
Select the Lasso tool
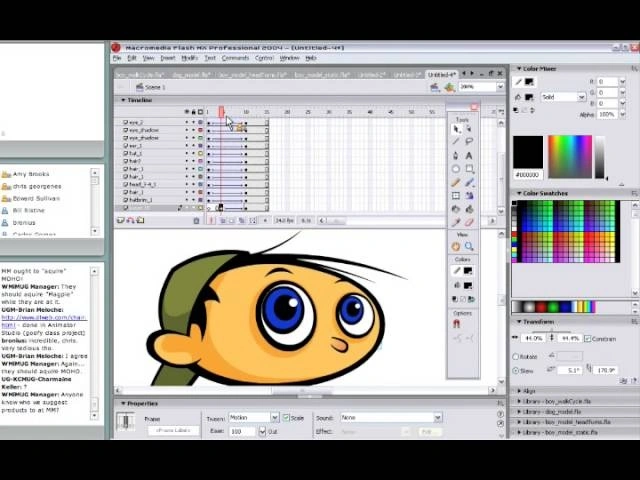coord(469,142)
